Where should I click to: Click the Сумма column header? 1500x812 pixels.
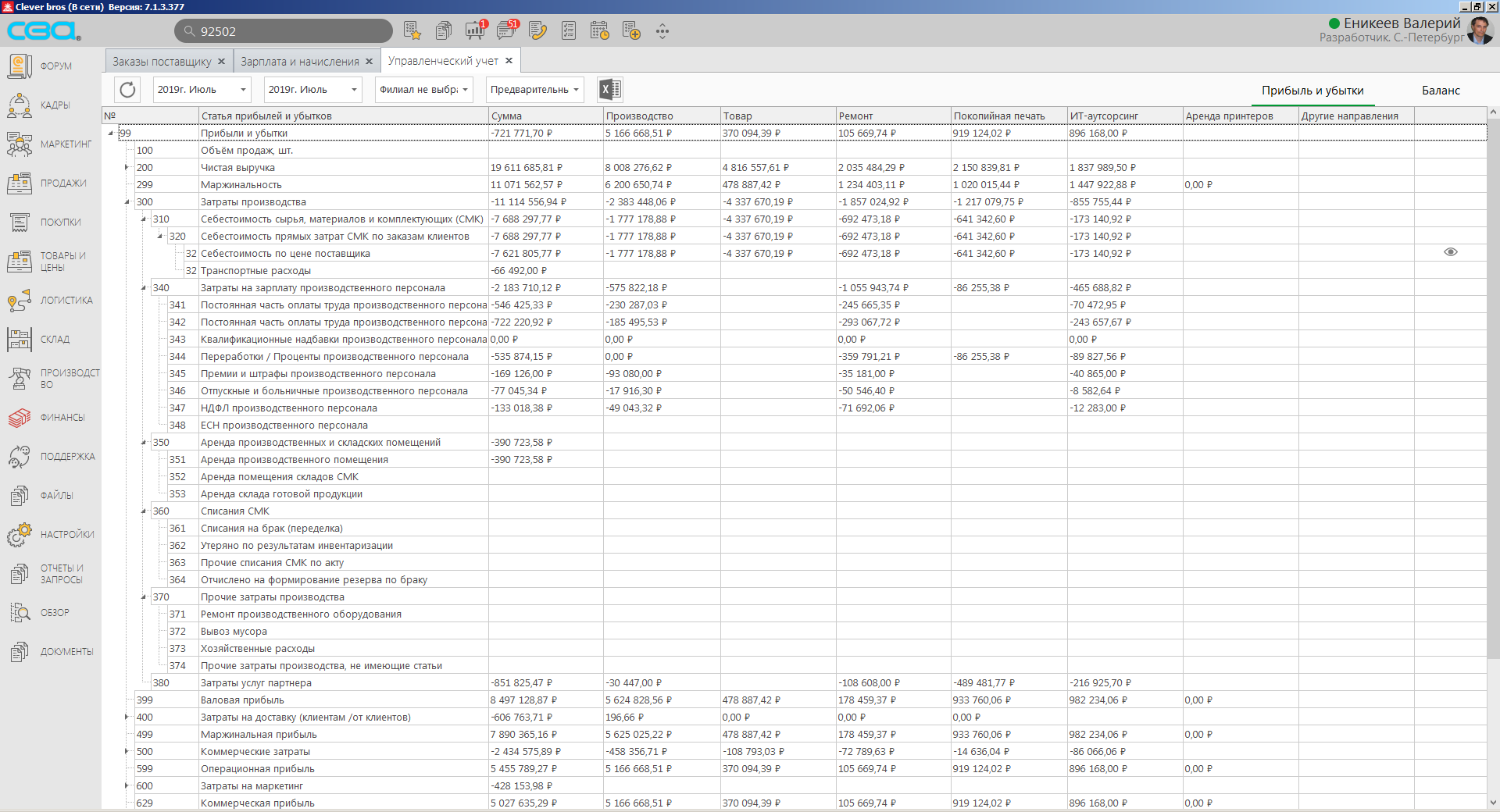pos(545,116)
